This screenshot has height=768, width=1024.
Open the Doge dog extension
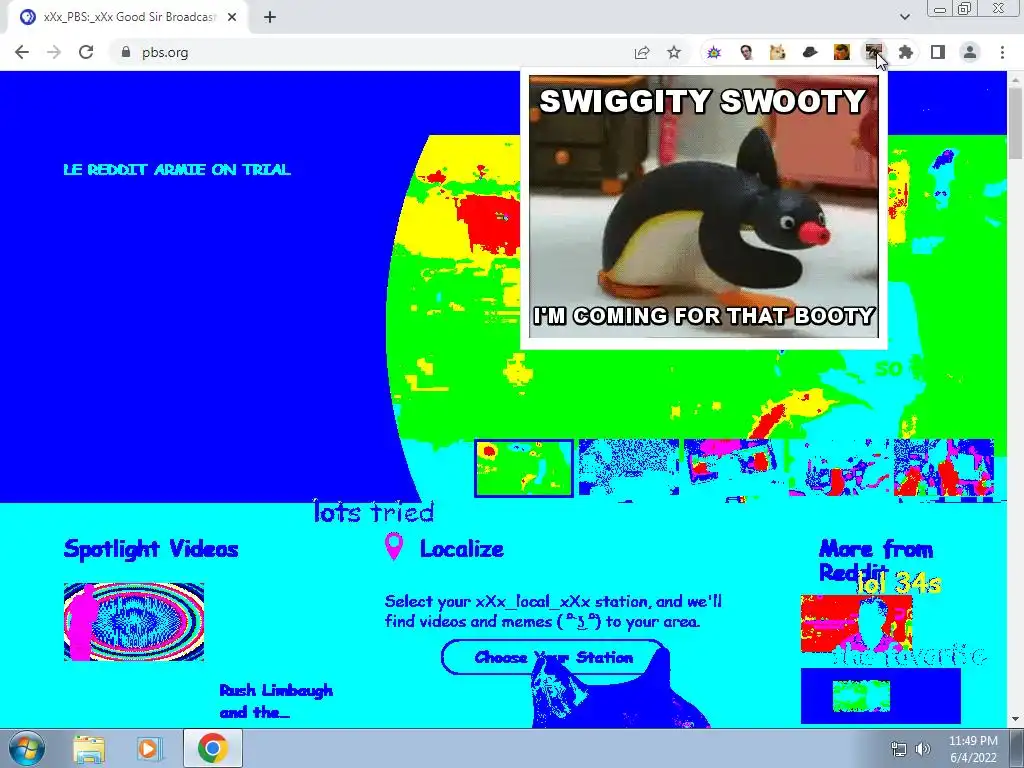click(x=777, y=52)
